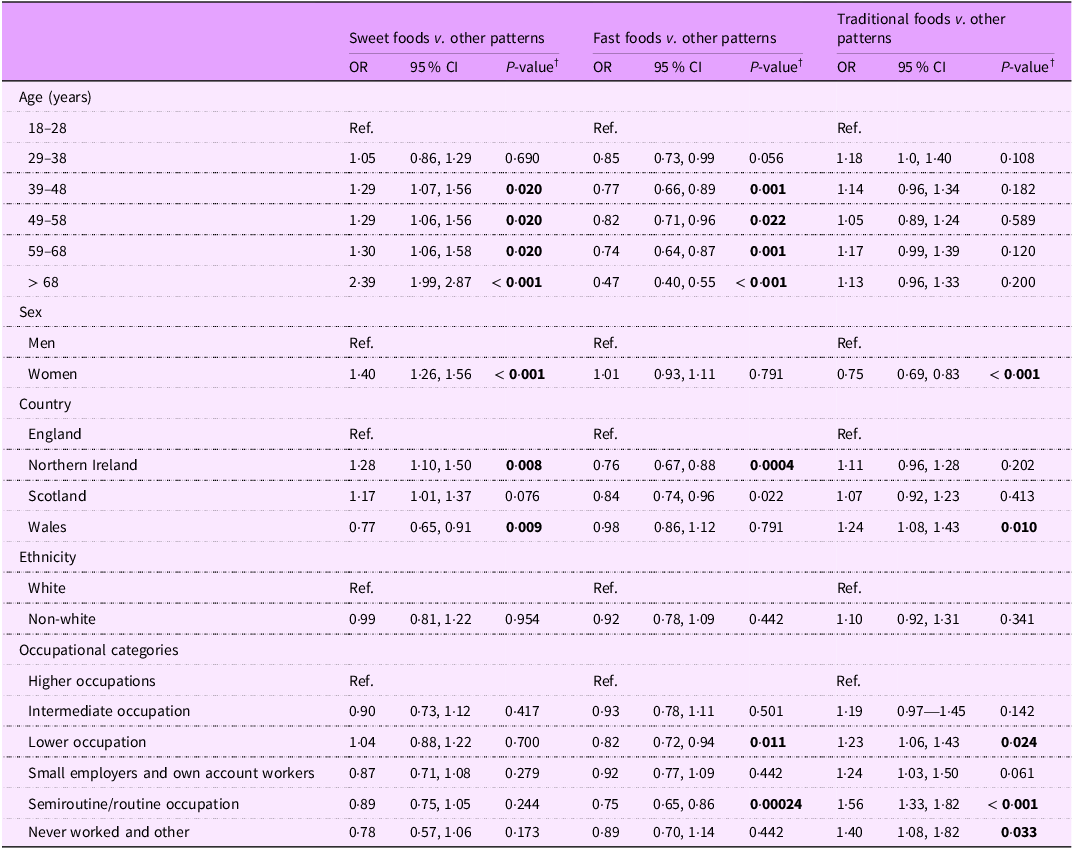Select the 'Traditional foods v. other patterns' header
This screenshot has height=849, width=1073.
(x=921, y=29)
